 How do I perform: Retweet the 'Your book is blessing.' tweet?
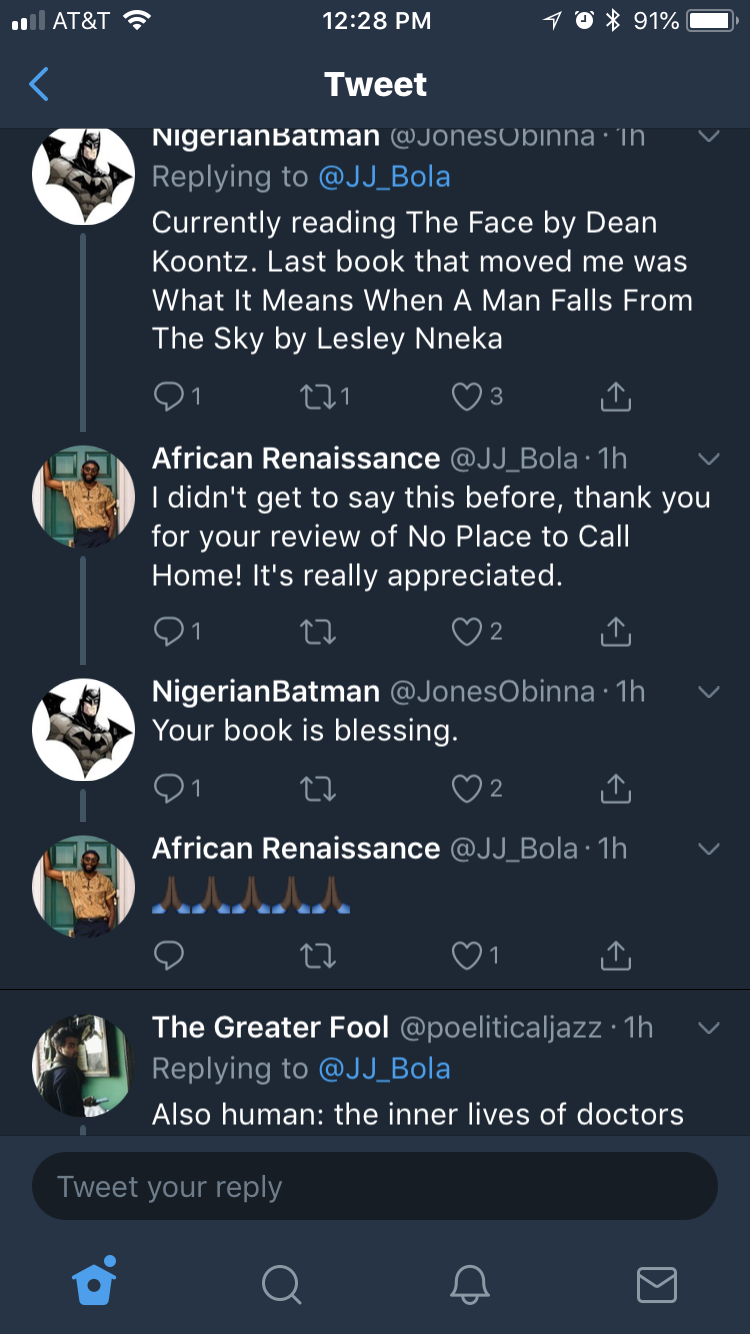pyautogui.click(x=318, y=789)
